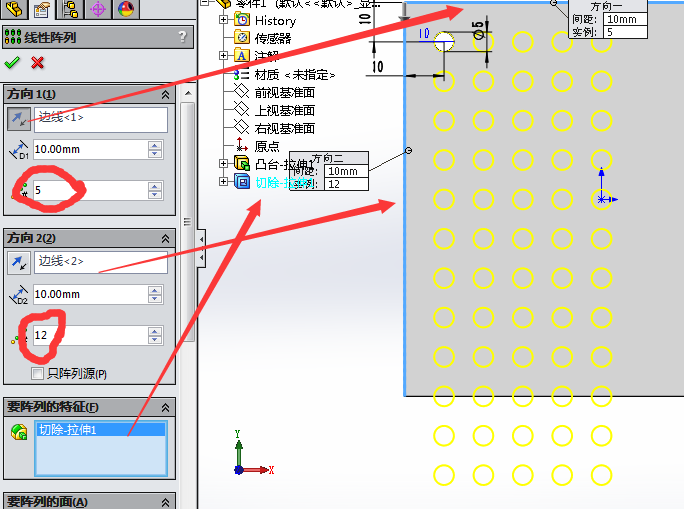The width and height of the screenshot is (684, 509).
Task: Reverse direction 2 arrow button
Action: (19, 263)
